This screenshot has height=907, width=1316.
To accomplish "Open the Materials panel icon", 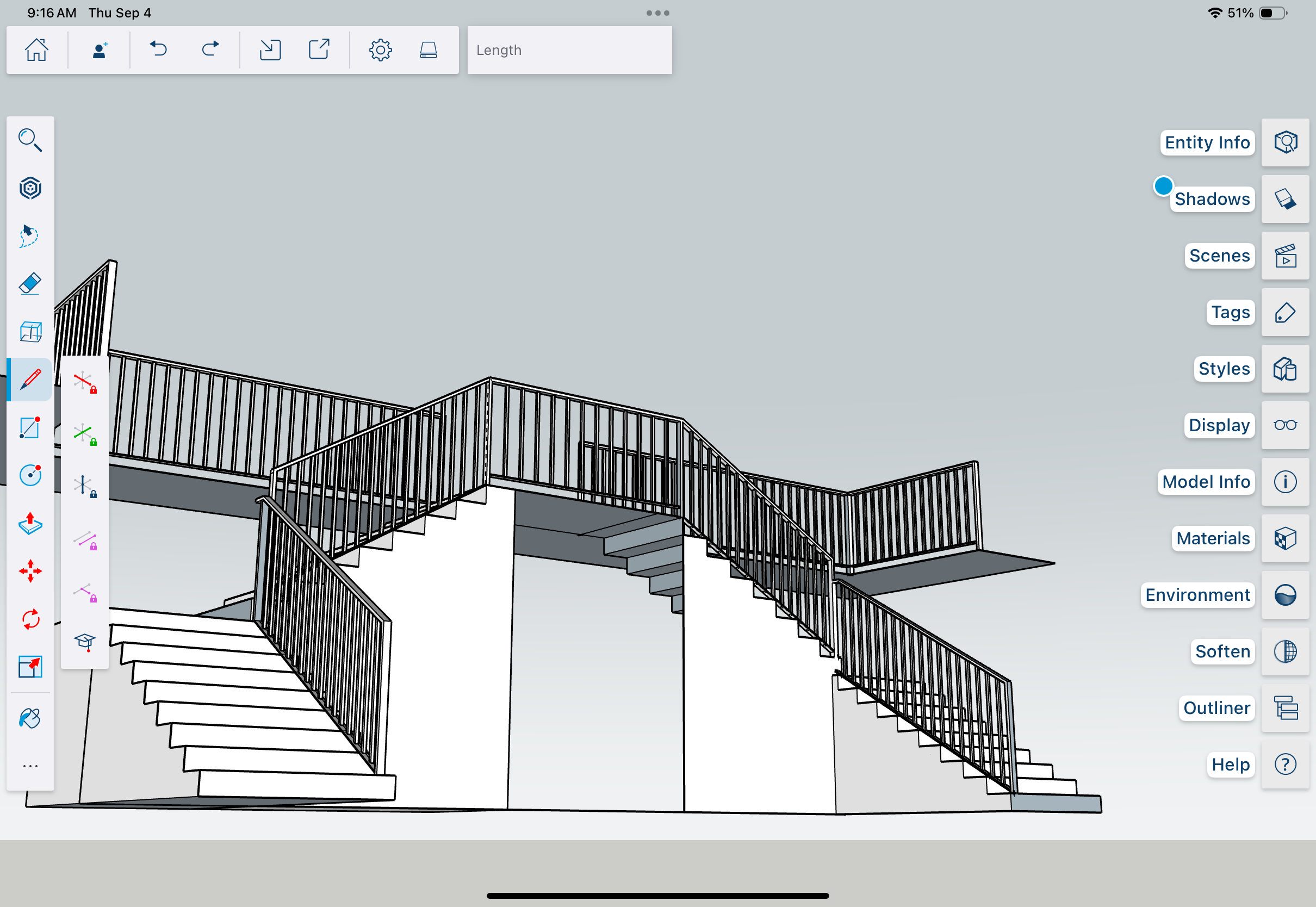I will pos(1285,538).
